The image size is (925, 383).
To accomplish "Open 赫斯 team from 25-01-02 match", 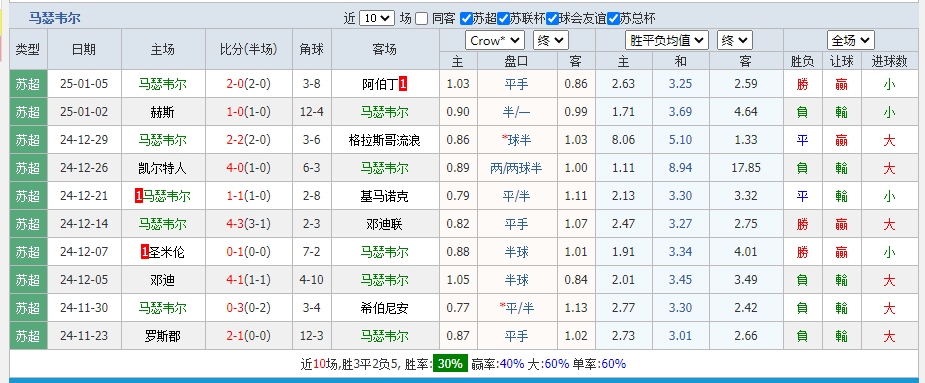I will [163, 112].
